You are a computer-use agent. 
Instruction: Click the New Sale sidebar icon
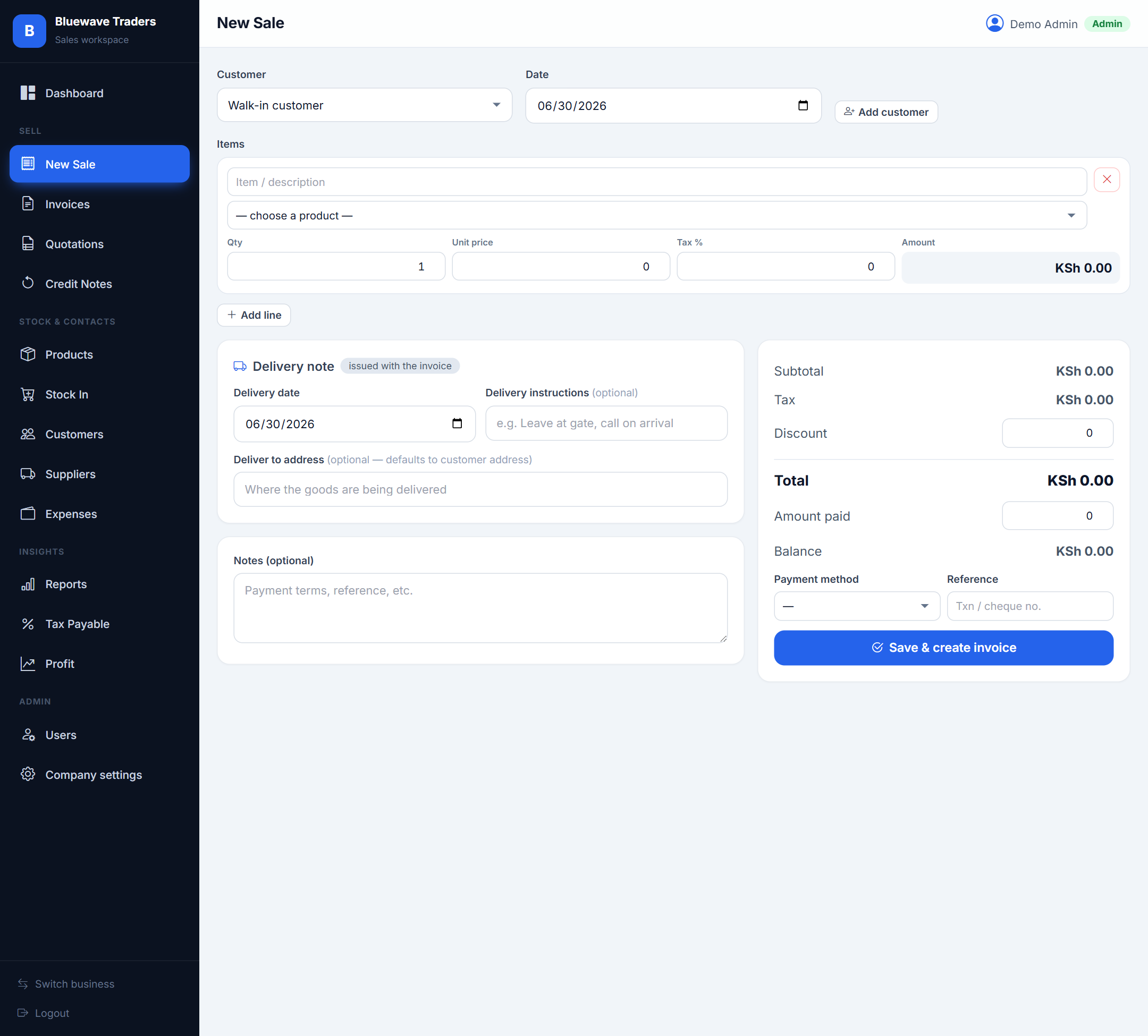28,164
